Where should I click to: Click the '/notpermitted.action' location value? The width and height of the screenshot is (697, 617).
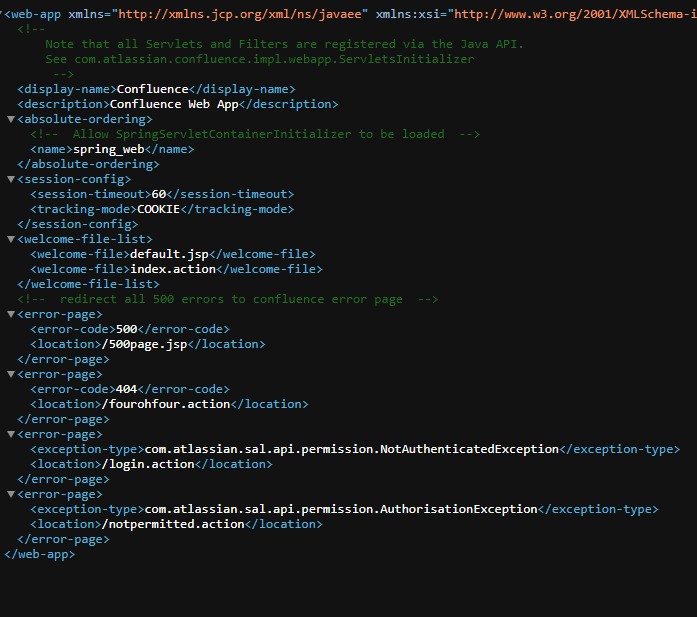coord(173,524)
